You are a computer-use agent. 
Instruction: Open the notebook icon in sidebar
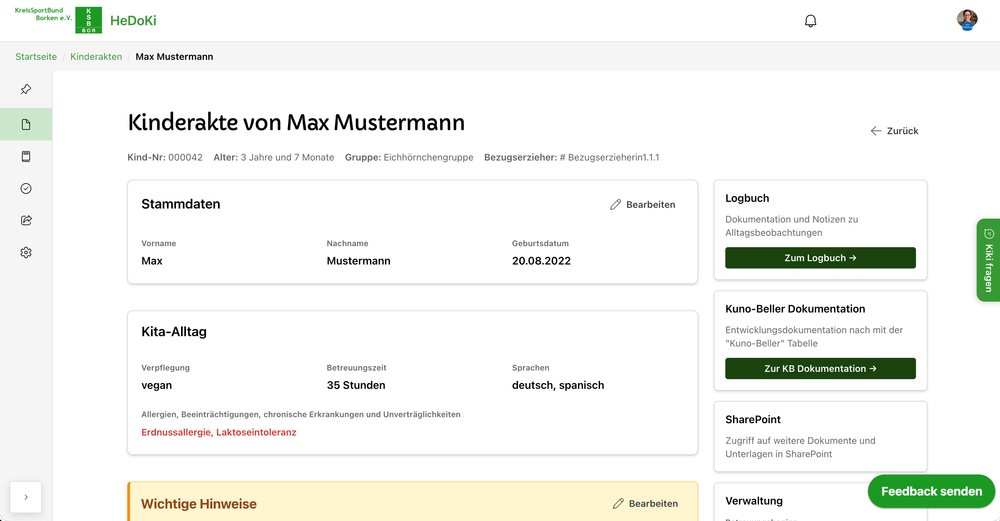[x=26, y=156]
